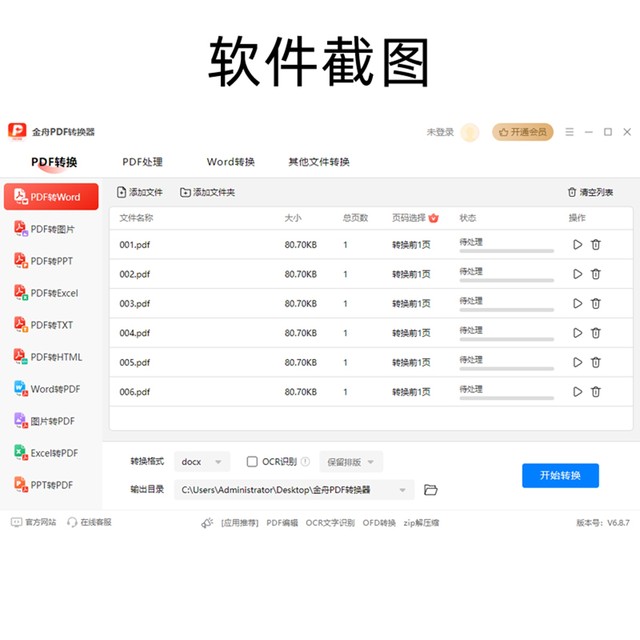Click 未登录 to log in
Screen dimensions: 640x640
coord(440,132)
